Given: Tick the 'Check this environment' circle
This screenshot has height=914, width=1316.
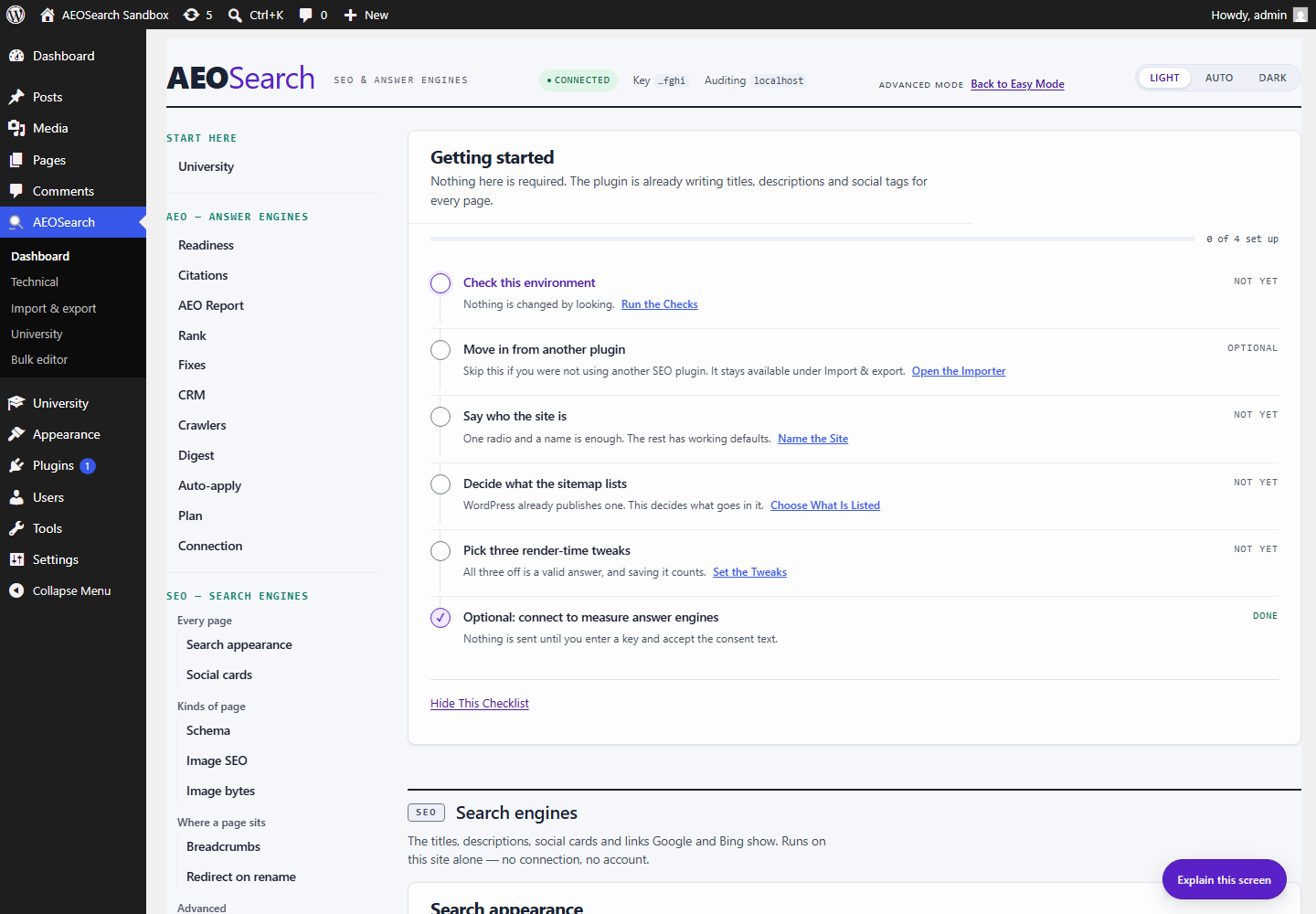Looking at the screenshot, I should coord(440,283).
